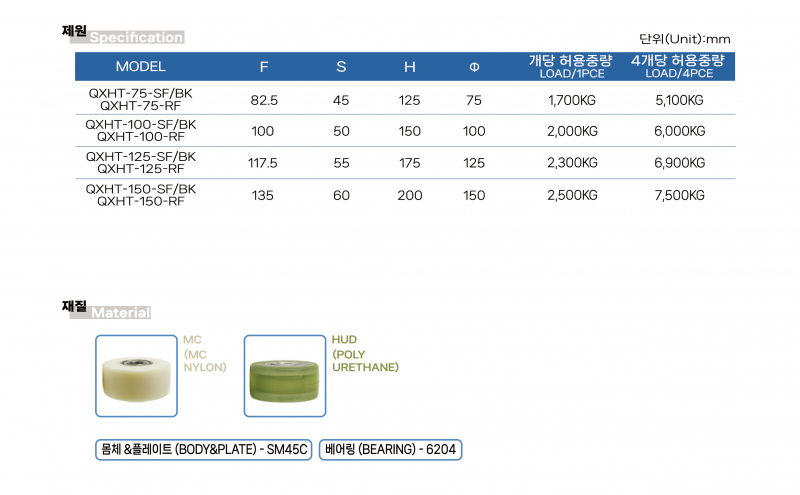Viewport: 800px width, 495px height.
Task: Click the 2,500KG load value
Action: [x=572, y=195]
